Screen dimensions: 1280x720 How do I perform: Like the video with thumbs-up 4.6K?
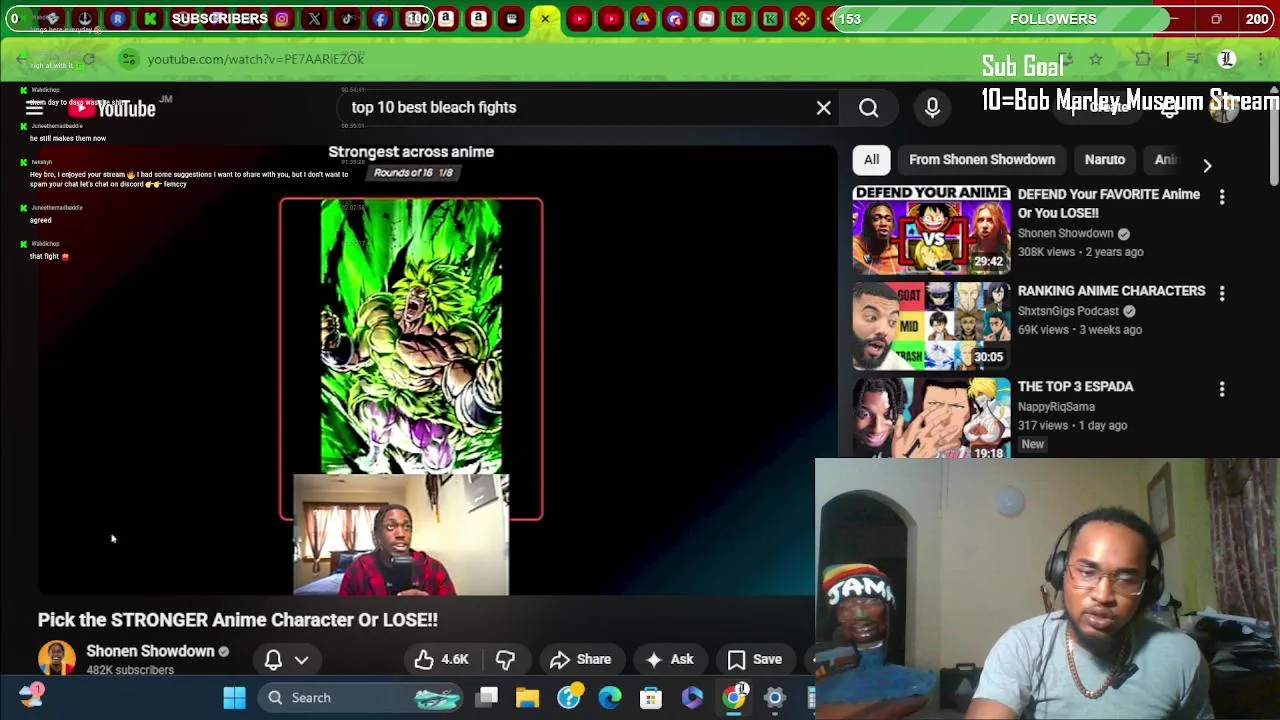point(442,659)
